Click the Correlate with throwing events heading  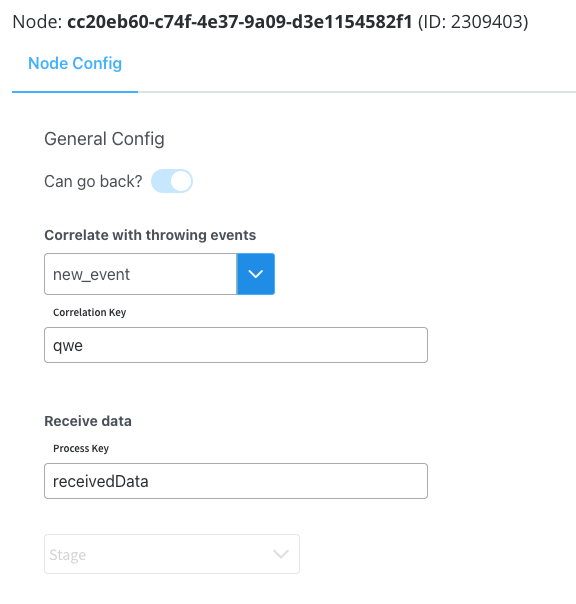pos(150,235)
